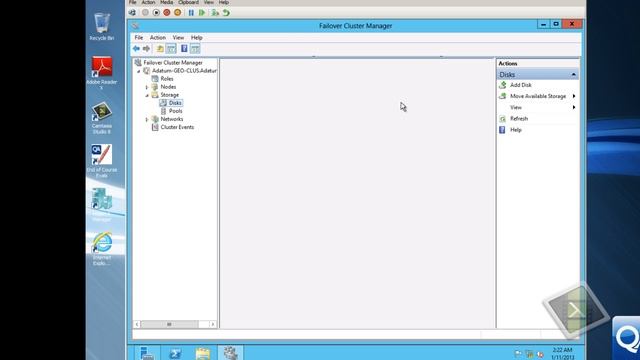Image resolution: width=640 pixels, height=360 pixels.
Task: Open the View submenu arrow in Actions
Action: click(x=574, y=107)
